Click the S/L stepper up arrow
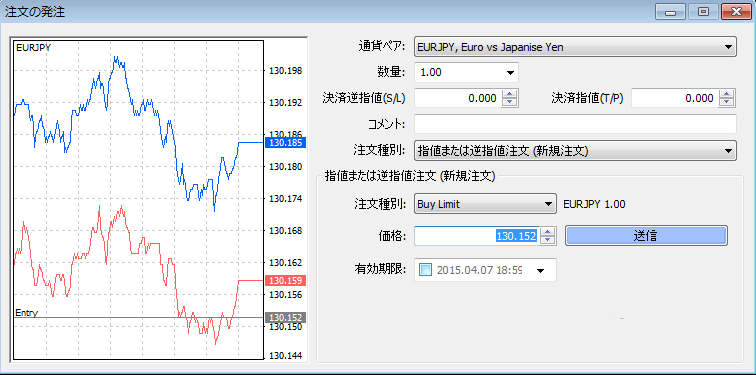 coord(510,94)
